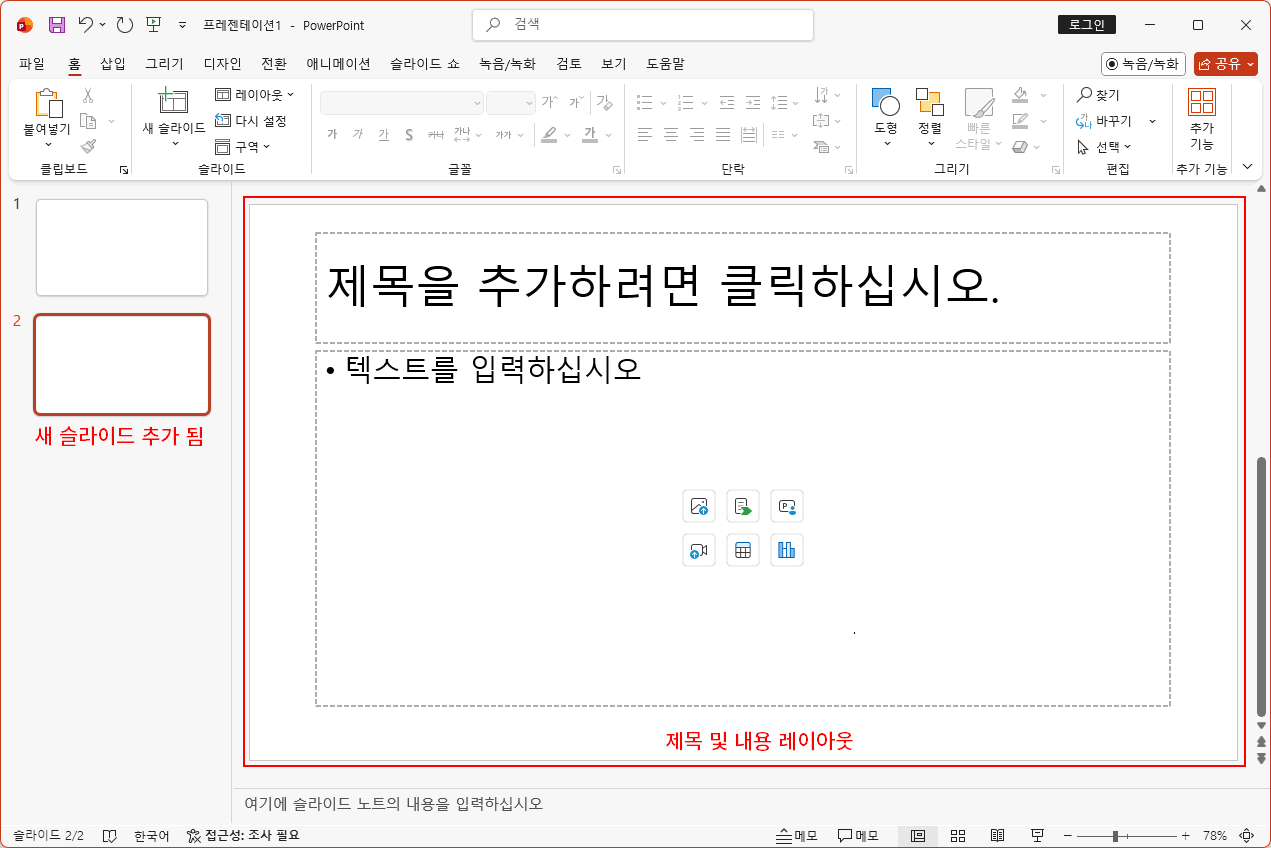1271x848 pixels.
Task: Insert a chart using the placeholder icon
Action: tap(786, 550)
